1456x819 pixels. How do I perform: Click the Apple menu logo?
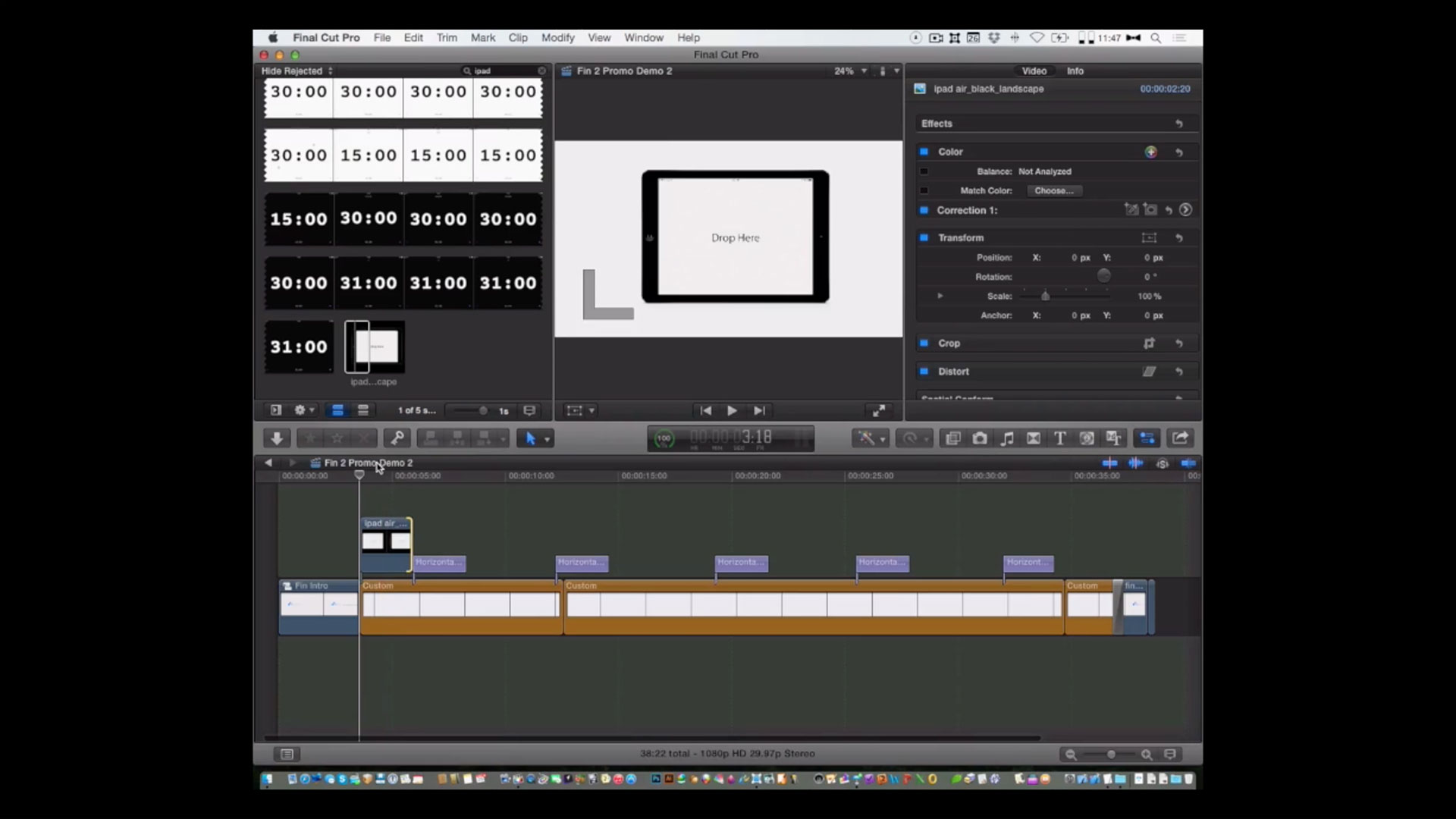(273, 38)
